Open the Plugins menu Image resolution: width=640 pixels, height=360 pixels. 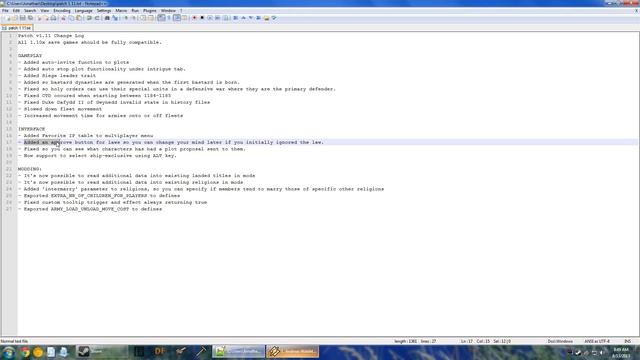point(149,11)
